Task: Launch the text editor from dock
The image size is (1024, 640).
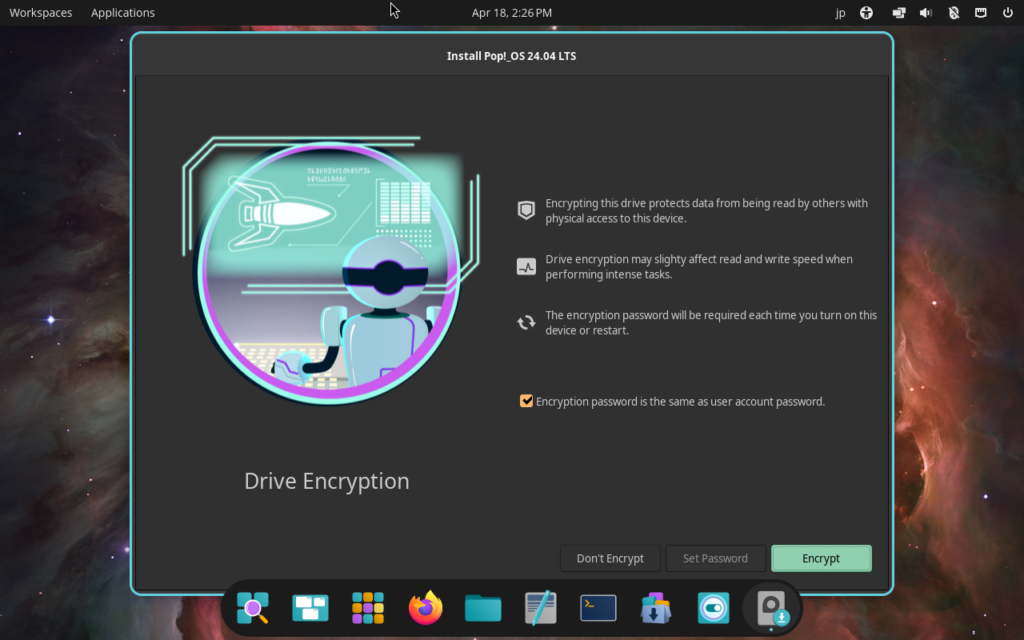Action: [541, 608]
